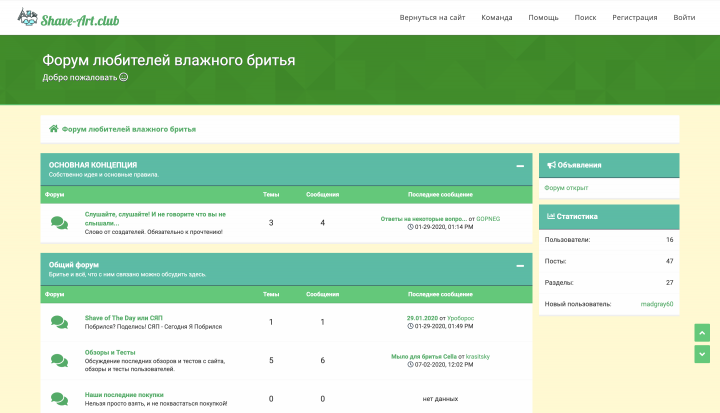Open Shave of The Day или СЯП forum
720x413 pixels.
click(124, 318)
